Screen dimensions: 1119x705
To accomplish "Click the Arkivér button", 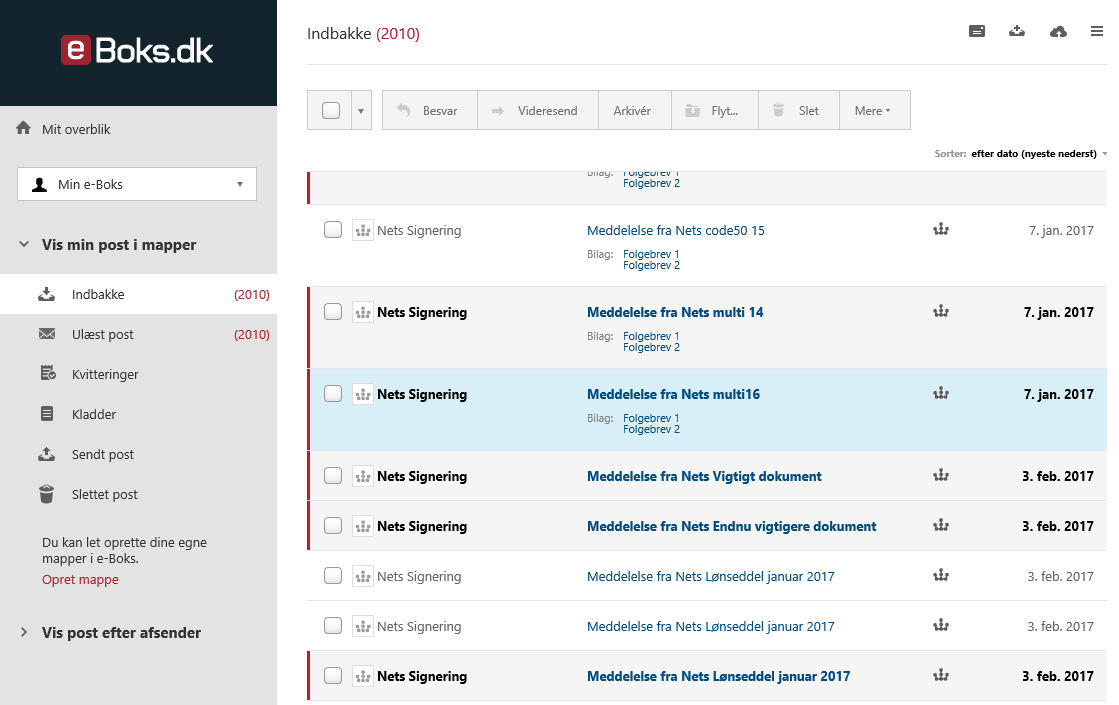I will pyautogui.click(x=634, y=111).
